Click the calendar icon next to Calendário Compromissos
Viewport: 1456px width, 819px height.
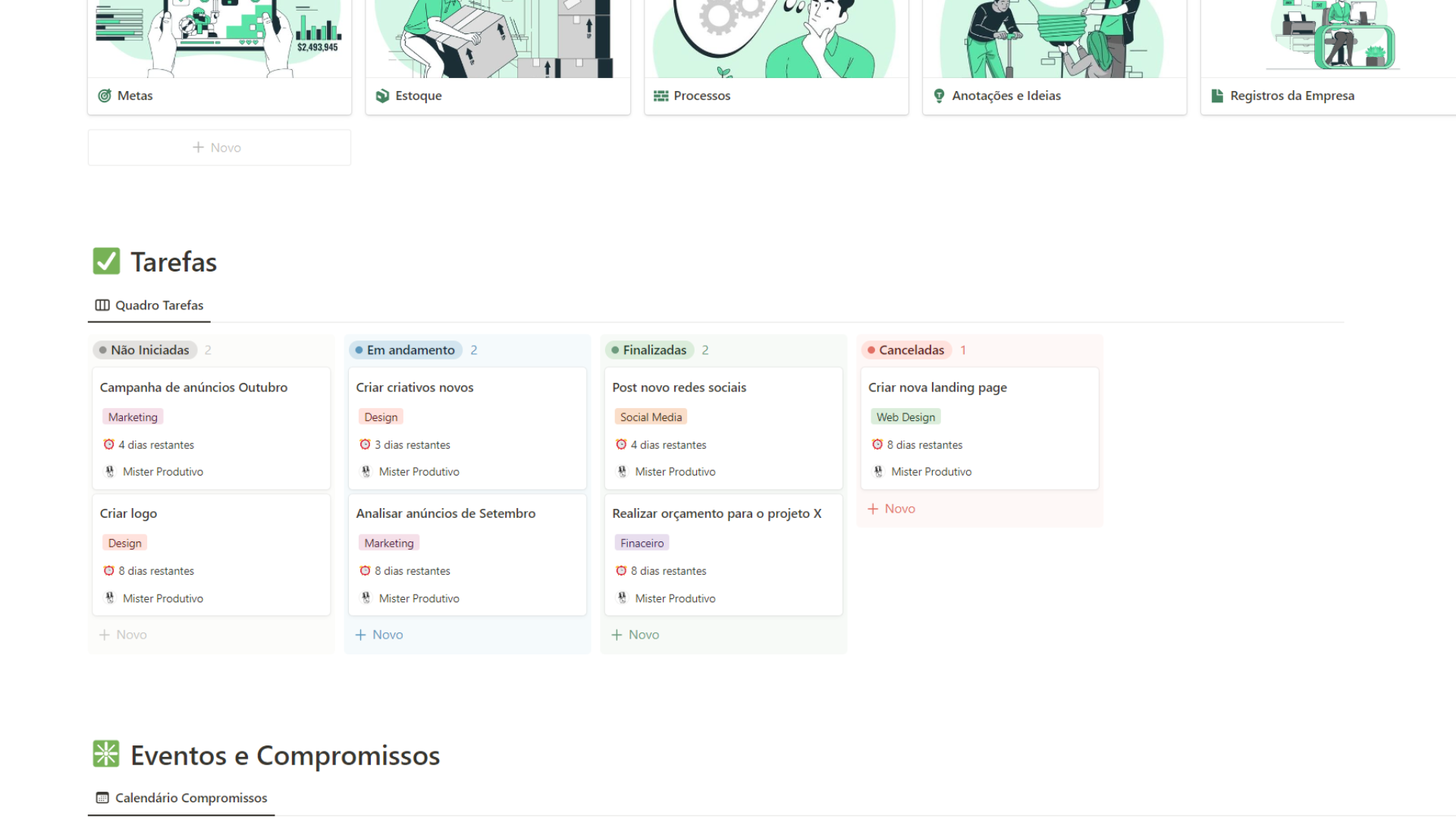[x=102, y=797]
